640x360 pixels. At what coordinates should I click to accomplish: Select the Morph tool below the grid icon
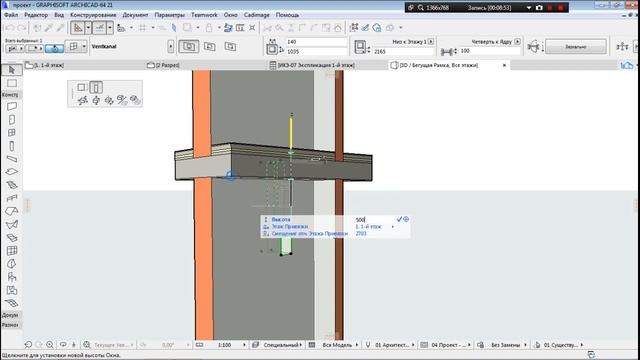coord(11,264)
